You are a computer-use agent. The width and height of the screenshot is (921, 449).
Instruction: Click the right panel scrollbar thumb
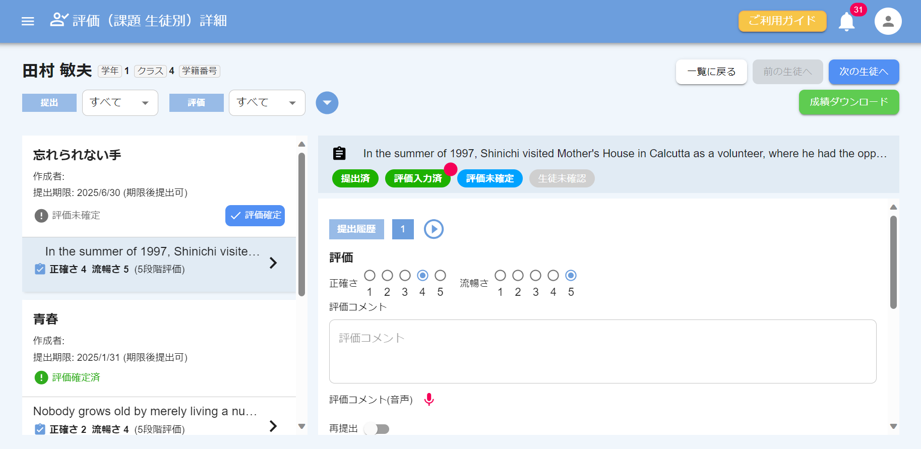(x=893, y=262)
